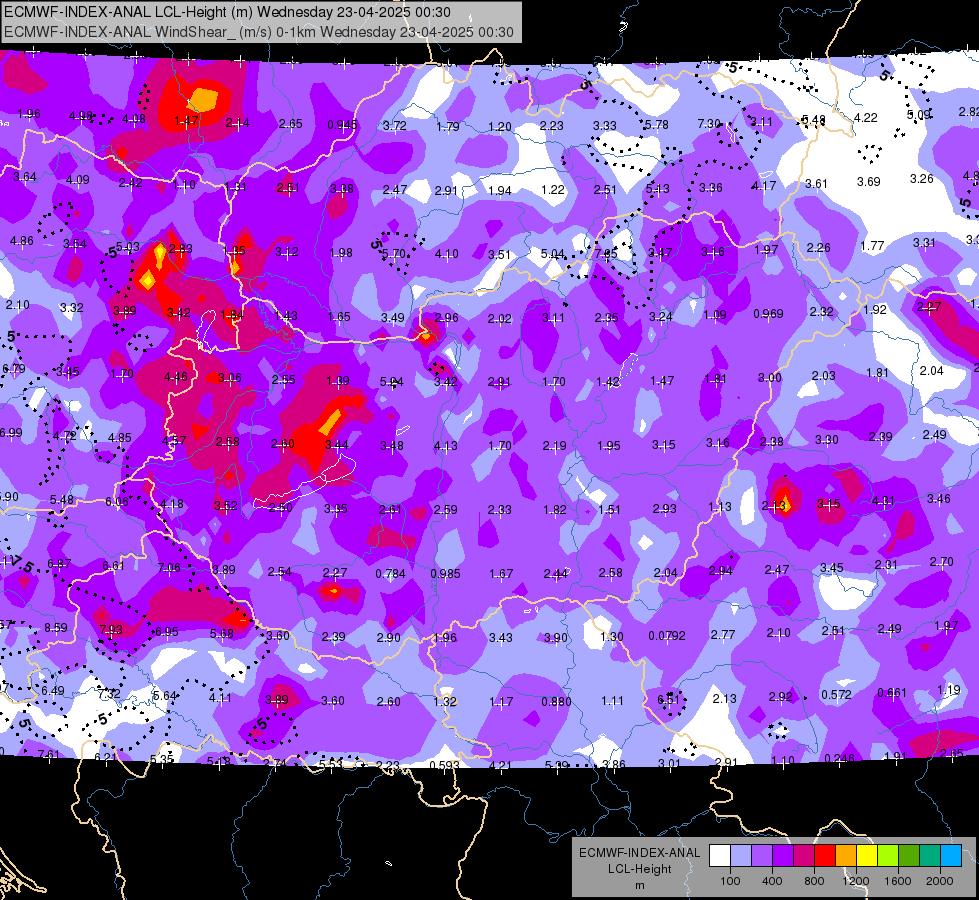The height and width of the screenshot is (900, 979).
Task: Click the wind shear value 5.70
Action: click(x=393, y=254)
